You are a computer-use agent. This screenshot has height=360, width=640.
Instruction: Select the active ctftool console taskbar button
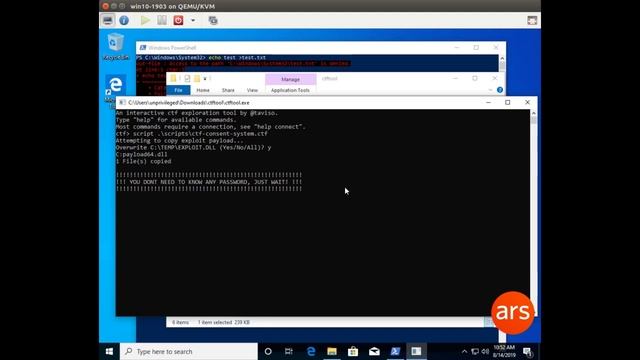416,351
